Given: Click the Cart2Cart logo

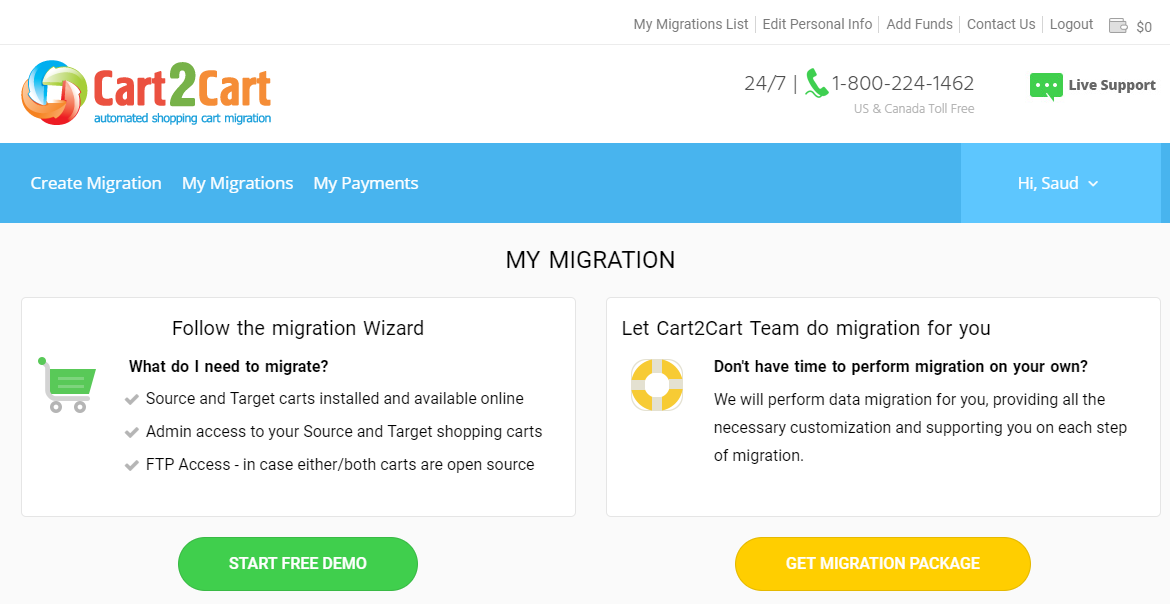Looking at the screenshot, I should (146, 93).
